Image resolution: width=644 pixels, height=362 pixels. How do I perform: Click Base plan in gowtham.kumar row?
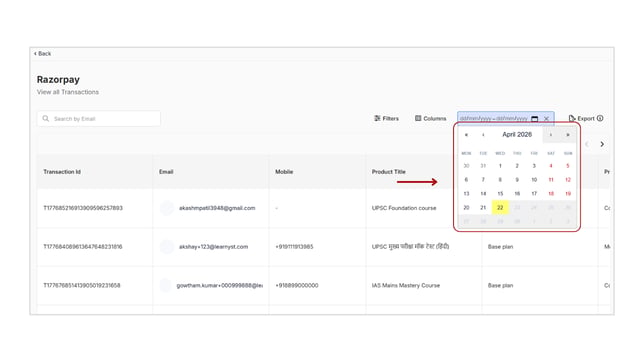[x=500, y=285]
